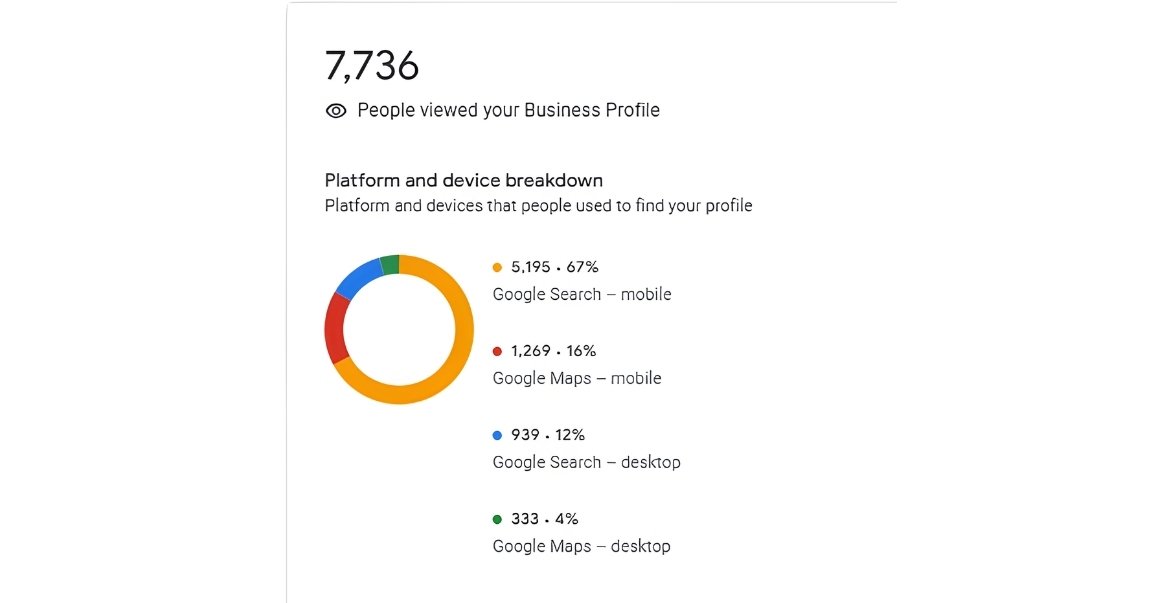Select the "Google Search – mobile" label

tap(582, 294)
